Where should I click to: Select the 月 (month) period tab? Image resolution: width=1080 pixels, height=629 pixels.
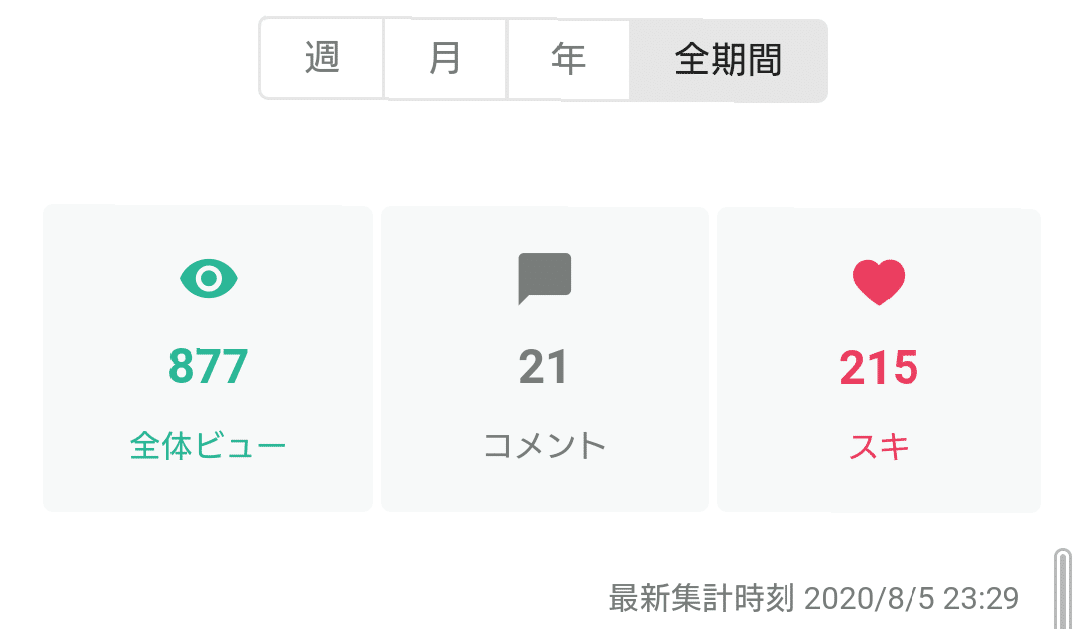point(445,59)
